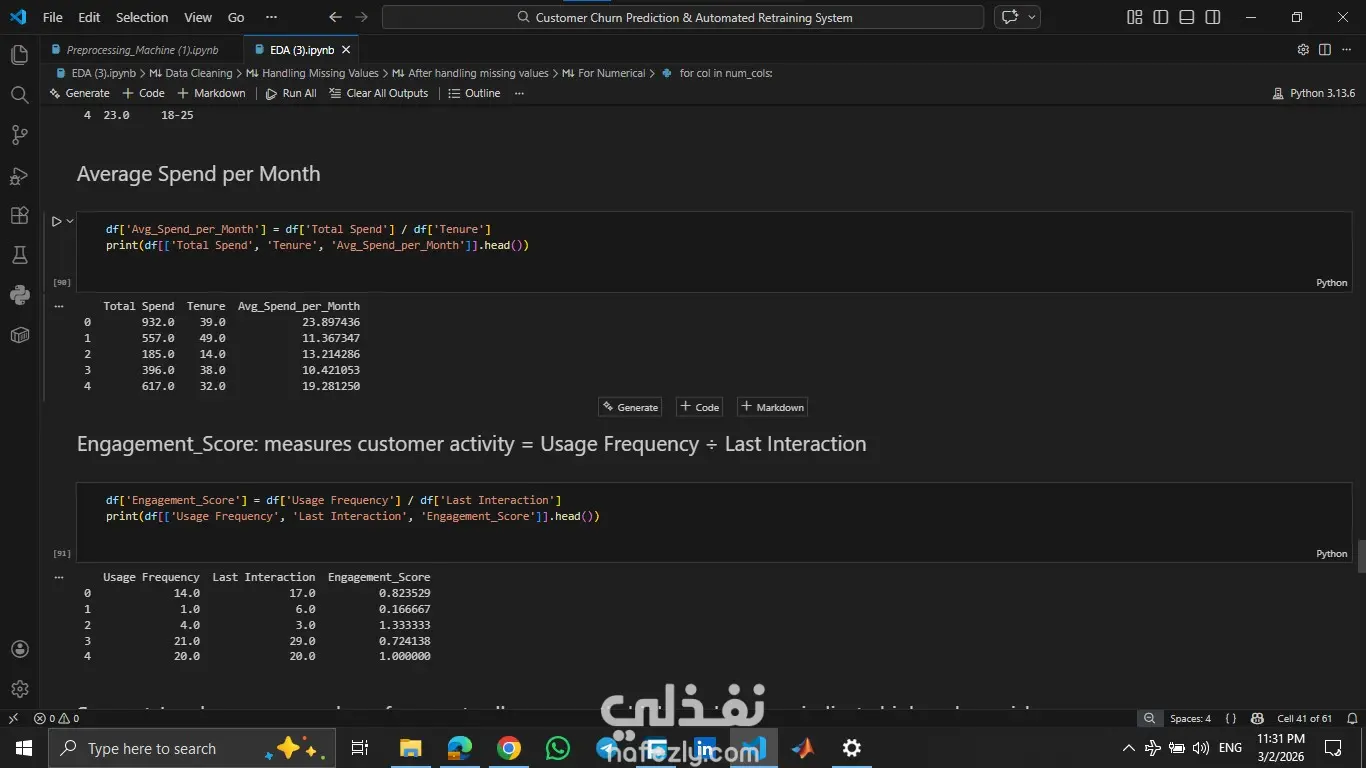This screenshot has height=768, width=1366.
Task: Open the View menu
Action: pyautogui.click(x=198, y=17)
